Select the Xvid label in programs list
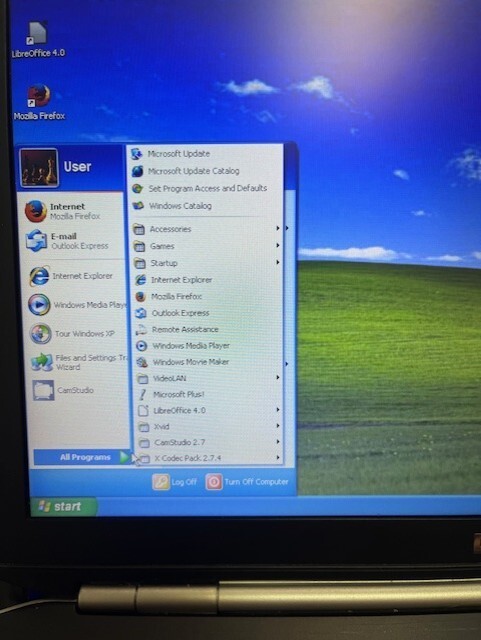Image resolution: width=481 pixels, height=640 pixels. tap(161, 427)
